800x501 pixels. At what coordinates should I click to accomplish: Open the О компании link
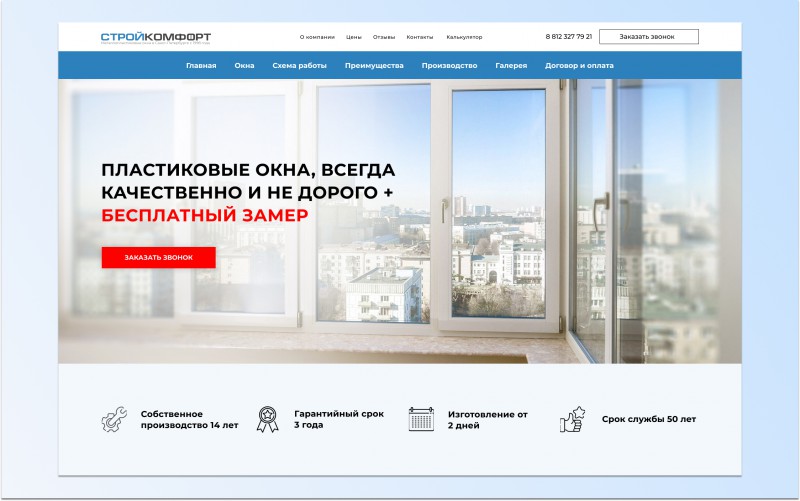317,37
